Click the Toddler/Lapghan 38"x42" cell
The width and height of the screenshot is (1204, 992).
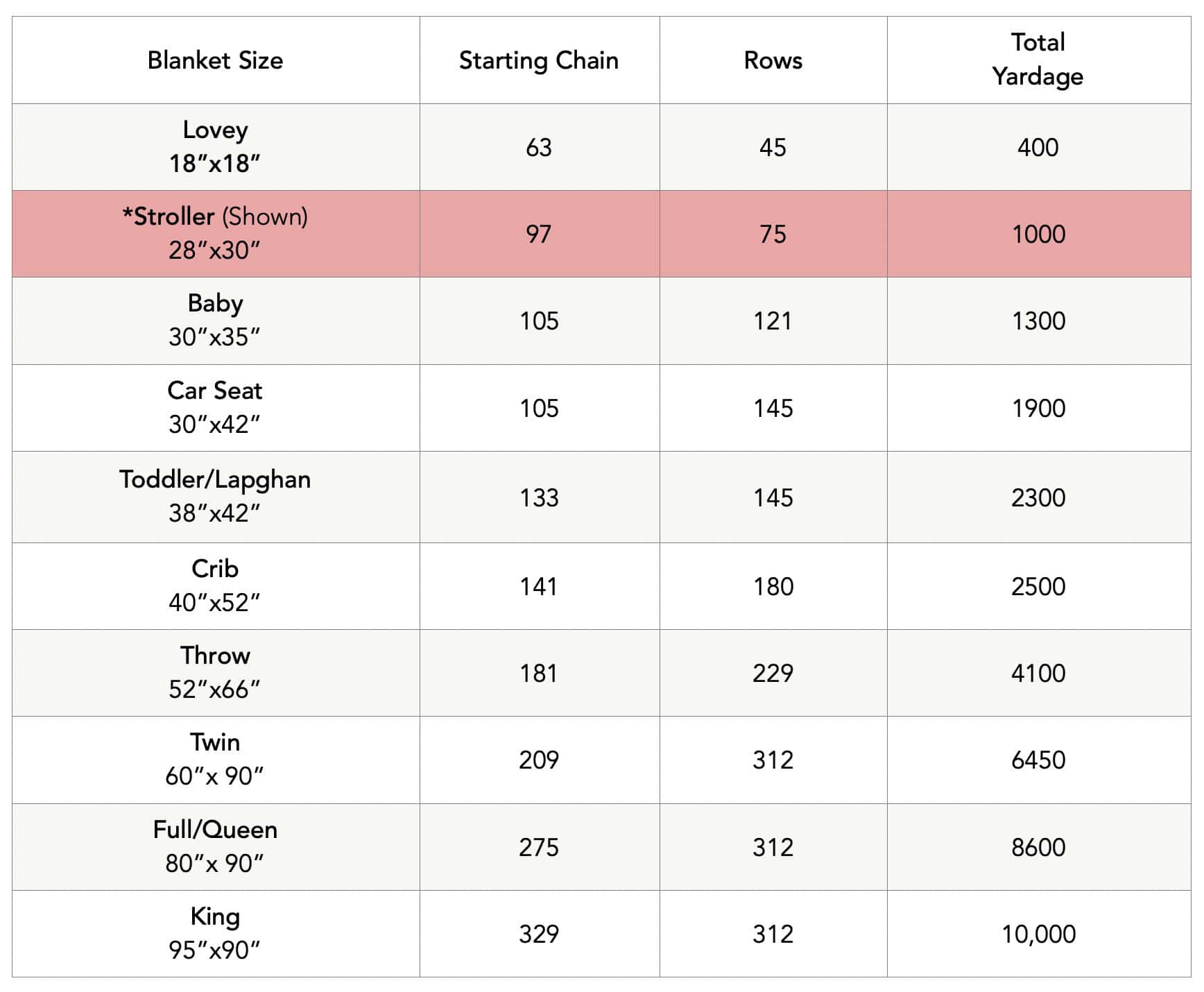click(216, 497)
